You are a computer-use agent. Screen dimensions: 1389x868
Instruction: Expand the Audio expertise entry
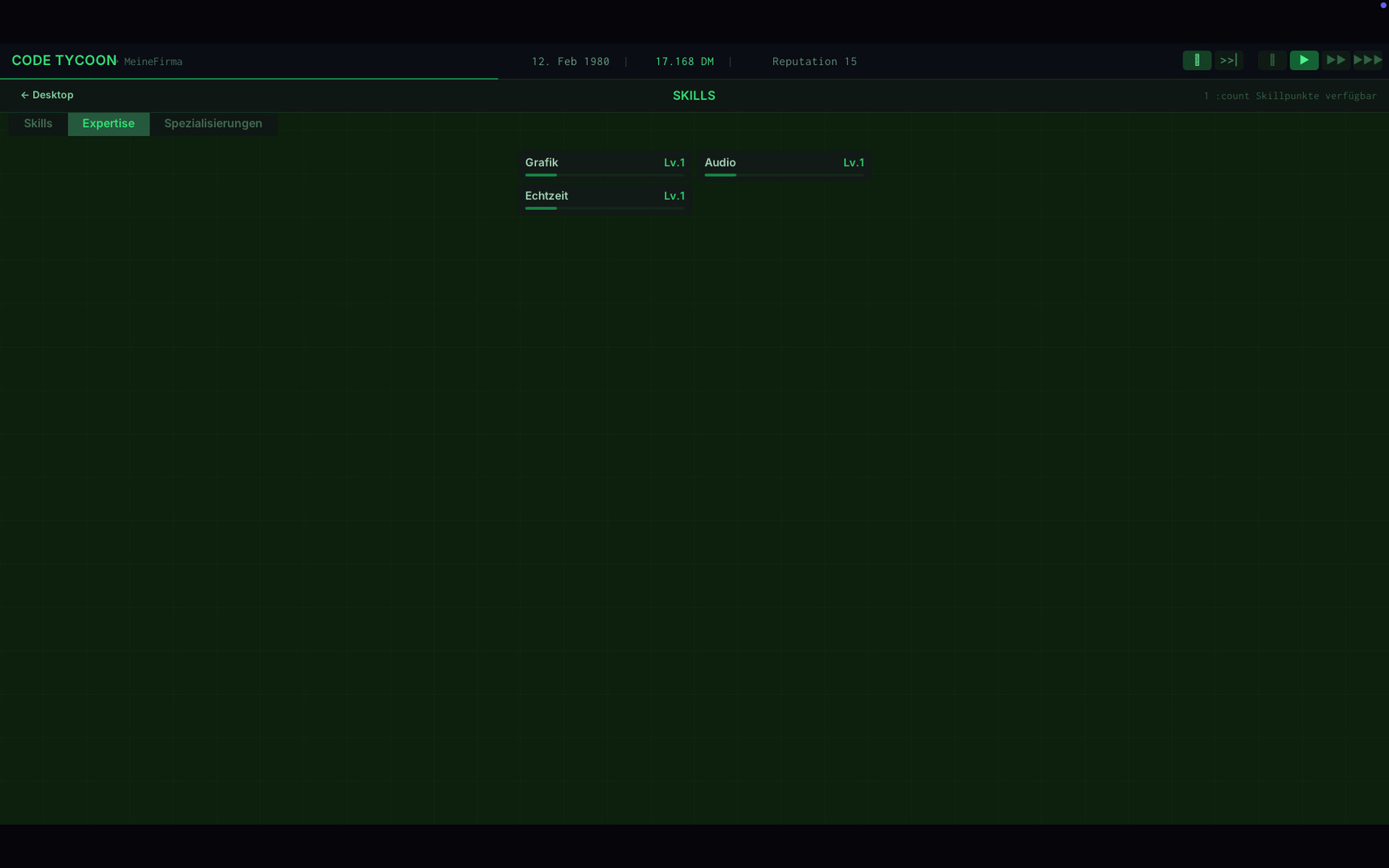tap(784, 162)
